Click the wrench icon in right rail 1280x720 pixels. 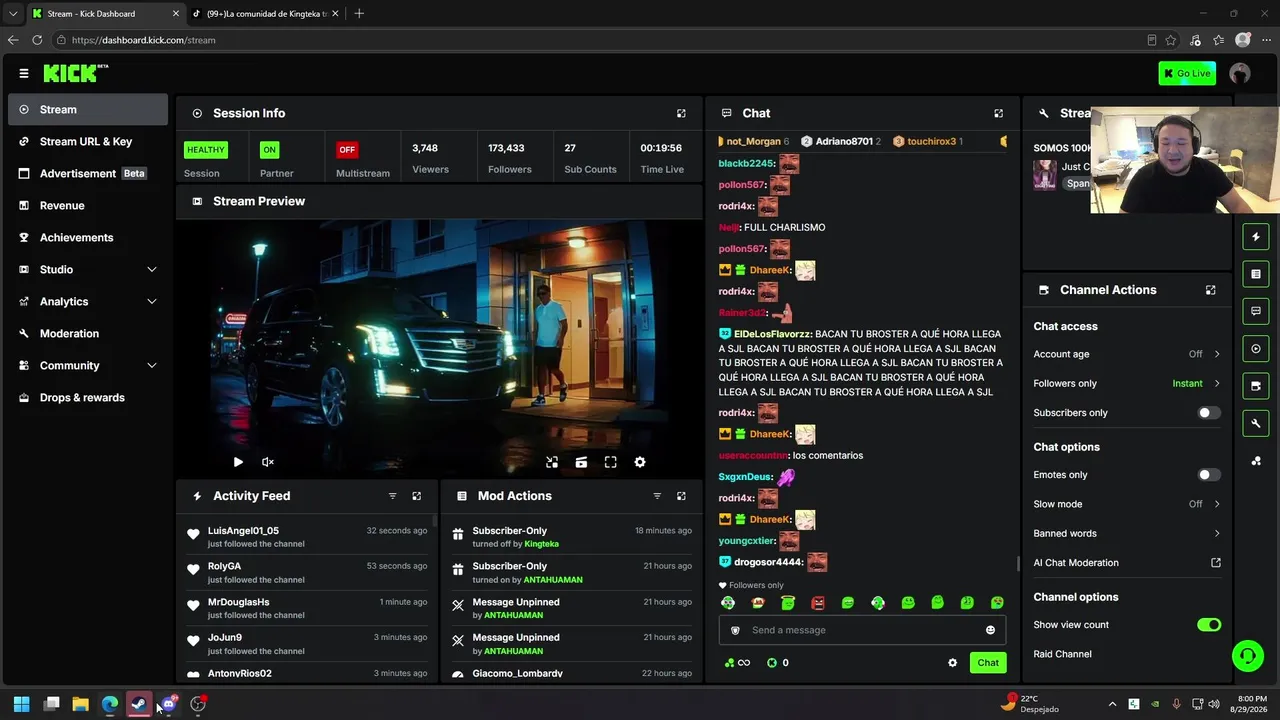click(x=1256, y=423)
